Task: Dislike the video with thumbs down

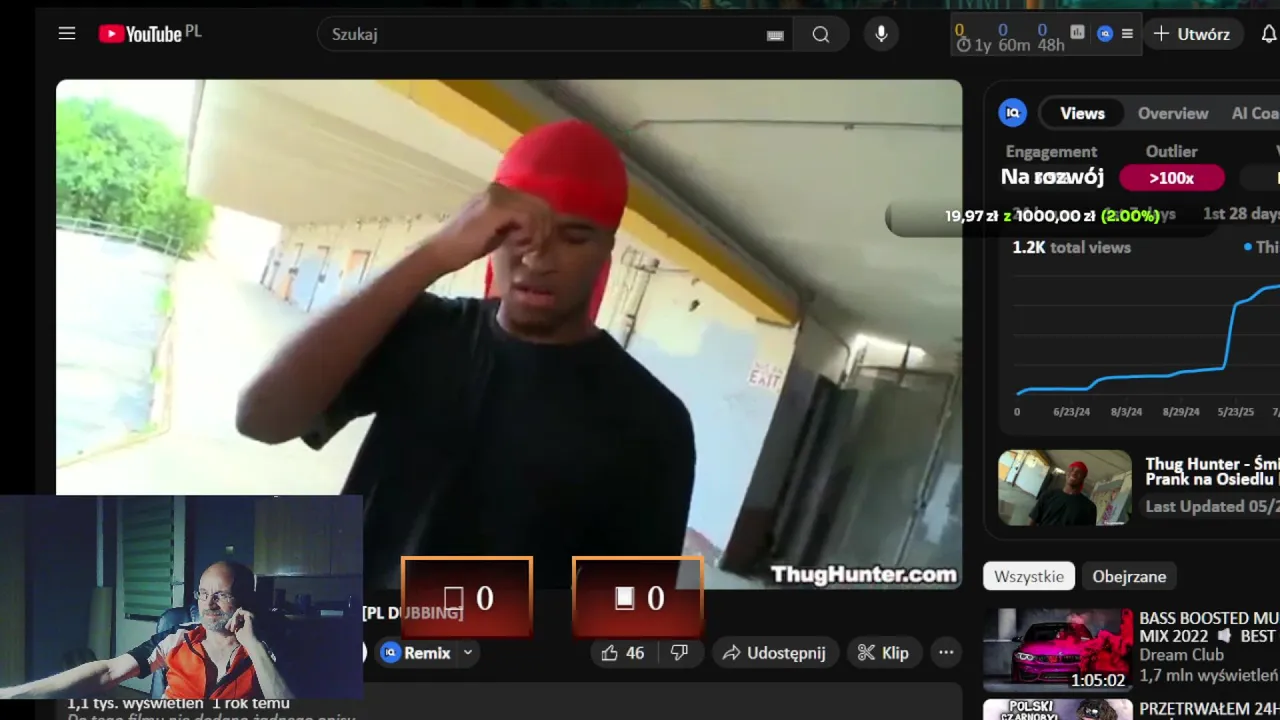Action: pos(679,653)
